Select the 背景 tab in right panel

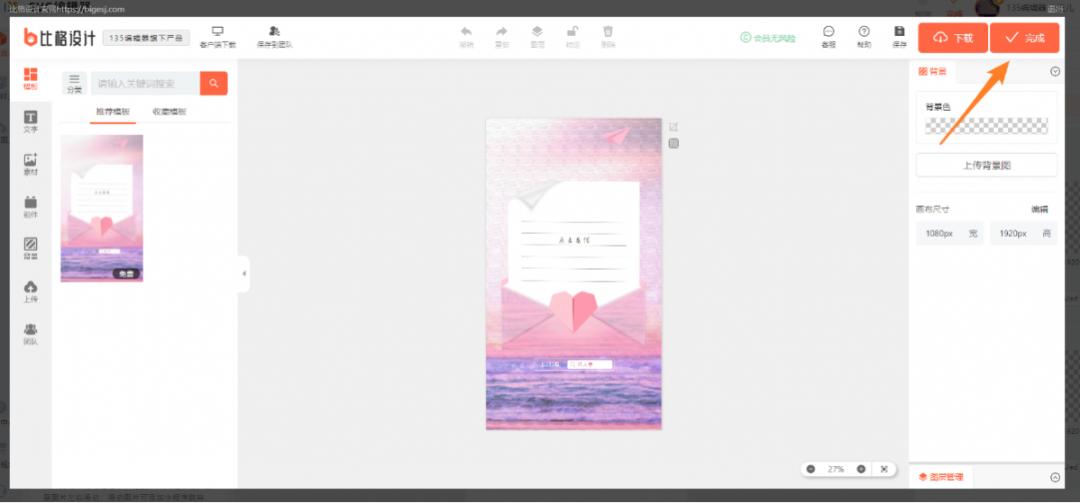tap(933, 71)
